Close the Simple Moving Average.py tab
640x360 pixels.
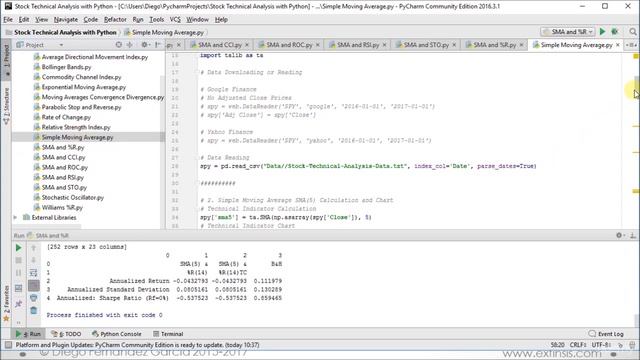pos(618,45)
